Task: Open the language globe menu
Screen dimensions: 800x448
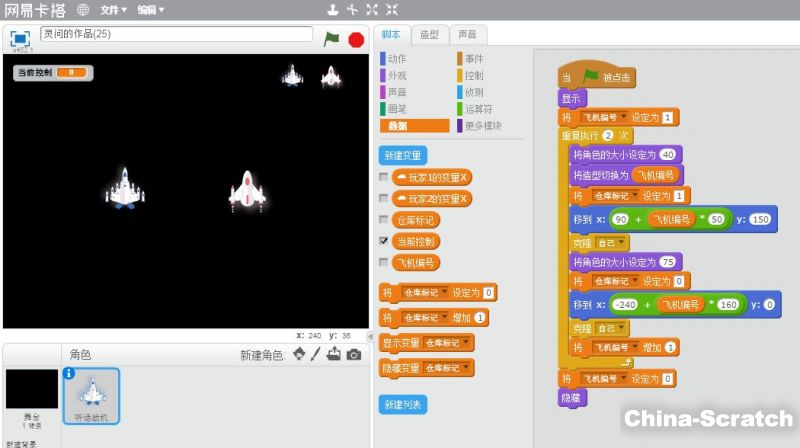Action: 82,10
